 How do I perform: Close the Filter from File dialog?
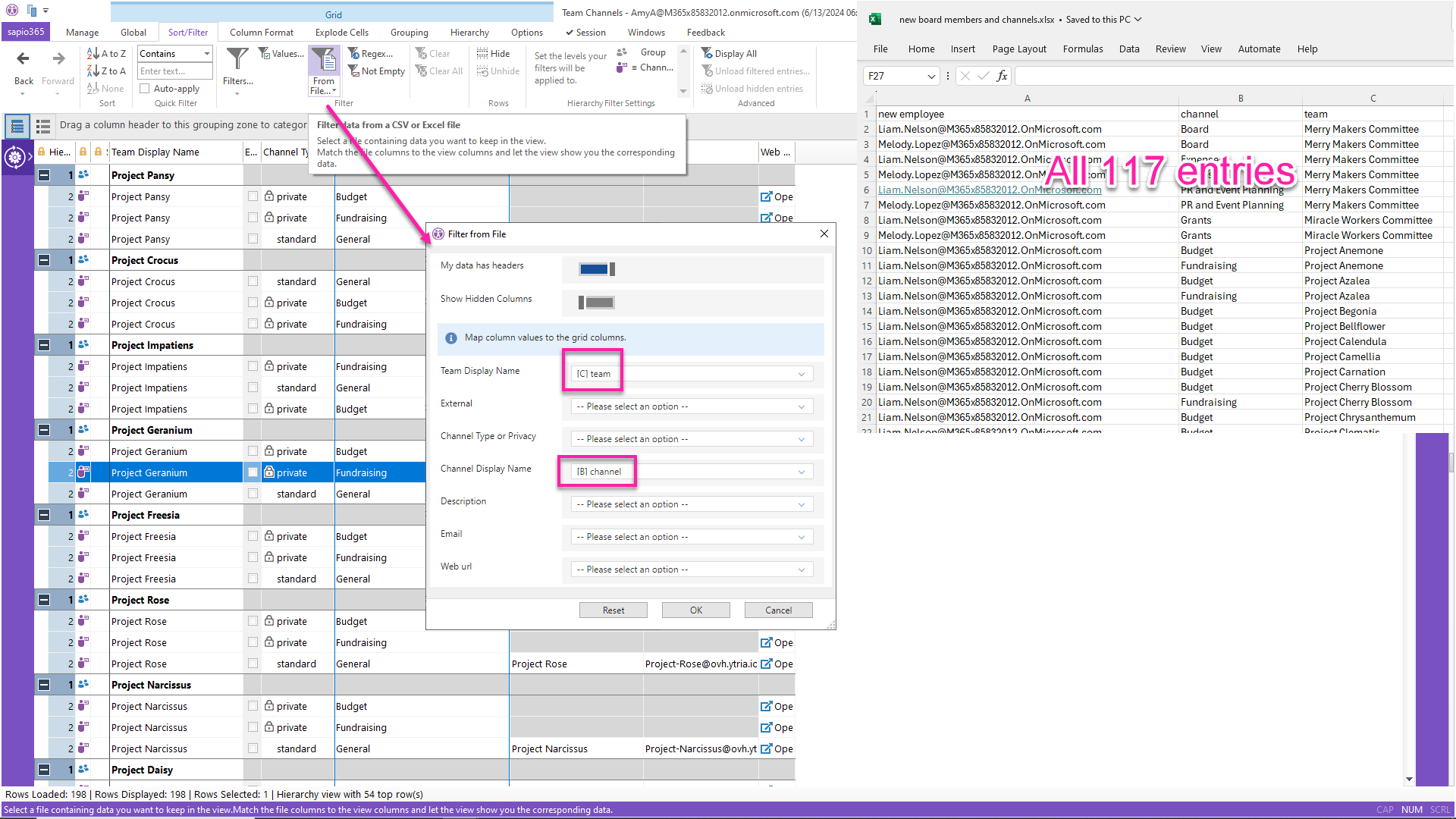[x=824, y=234]
